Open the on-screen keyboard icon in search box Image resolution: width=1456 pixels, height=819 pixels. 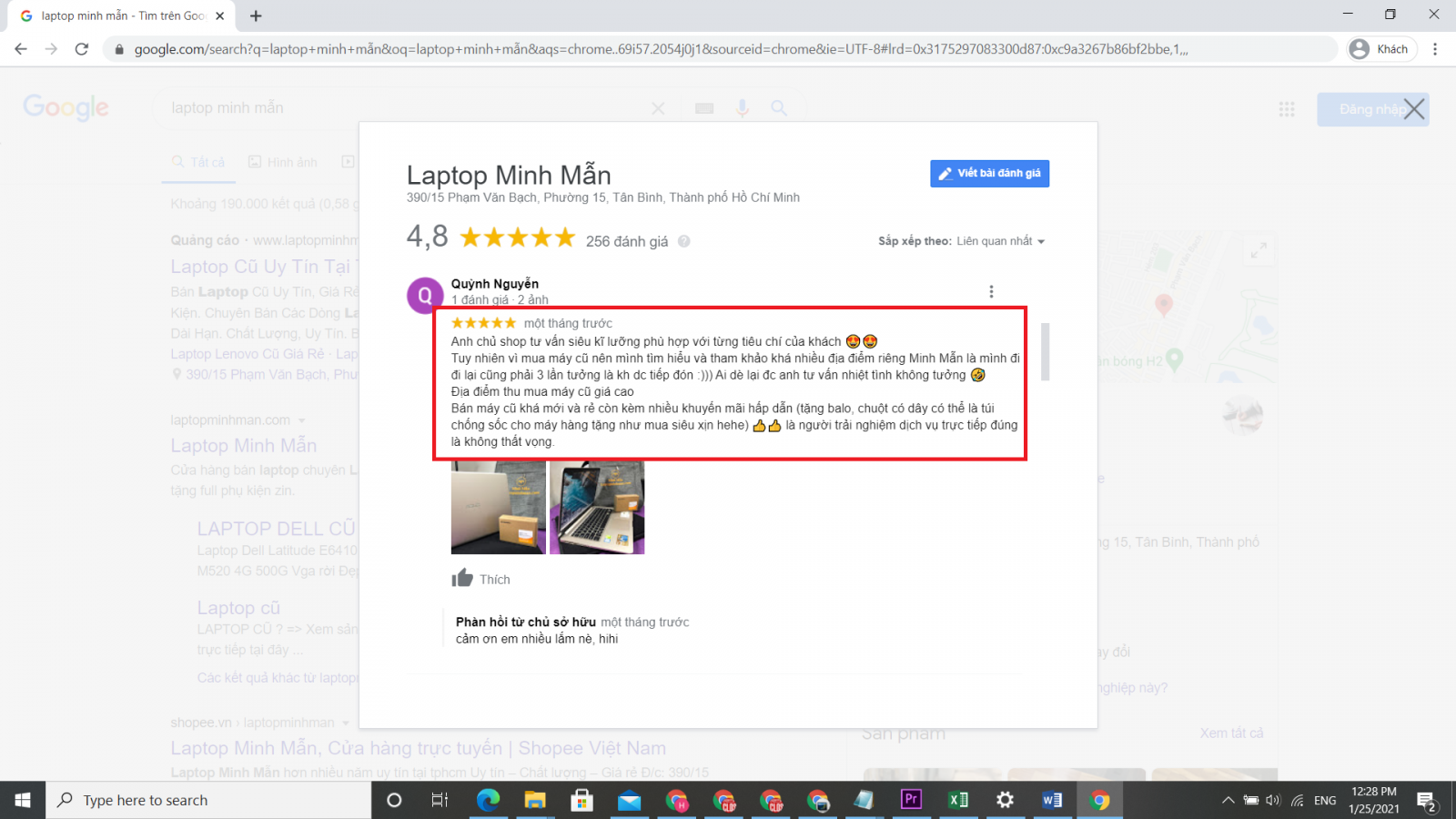click(x=704, y=108)
